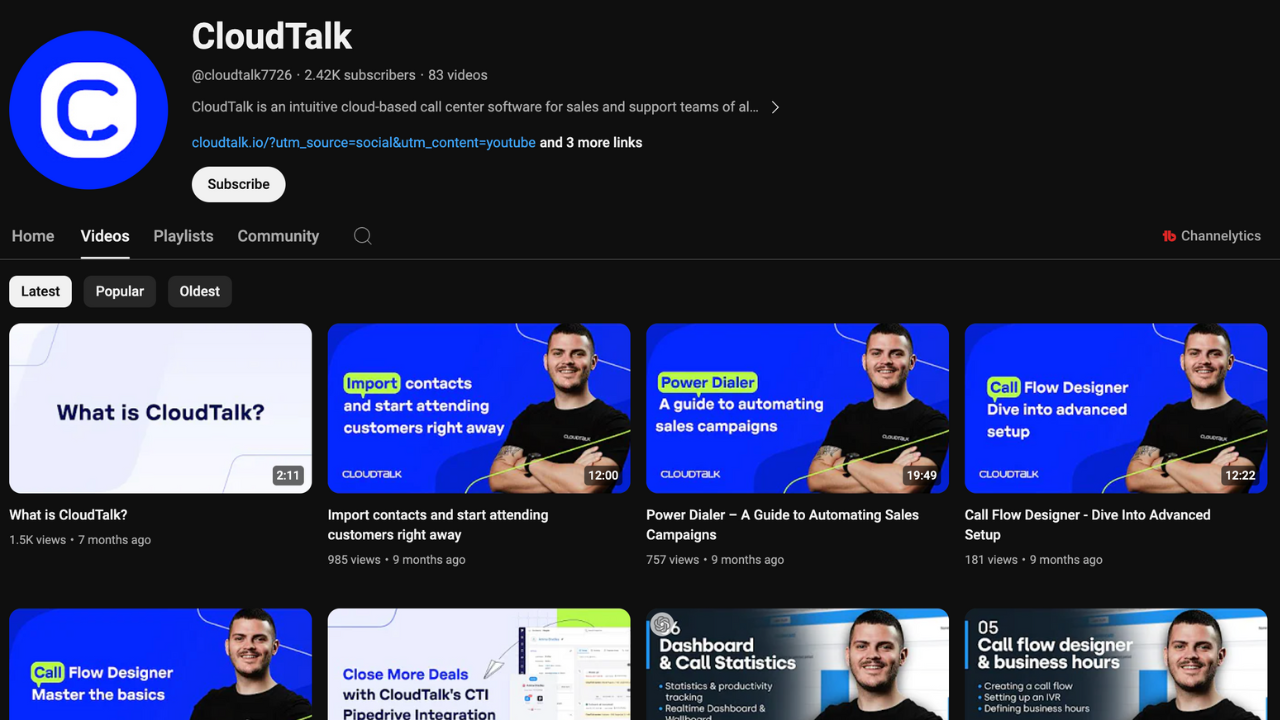Screen dimensions: 1280x720
Task: Click the 'Import contacts and start attending' title
Action: click(438, 525)
